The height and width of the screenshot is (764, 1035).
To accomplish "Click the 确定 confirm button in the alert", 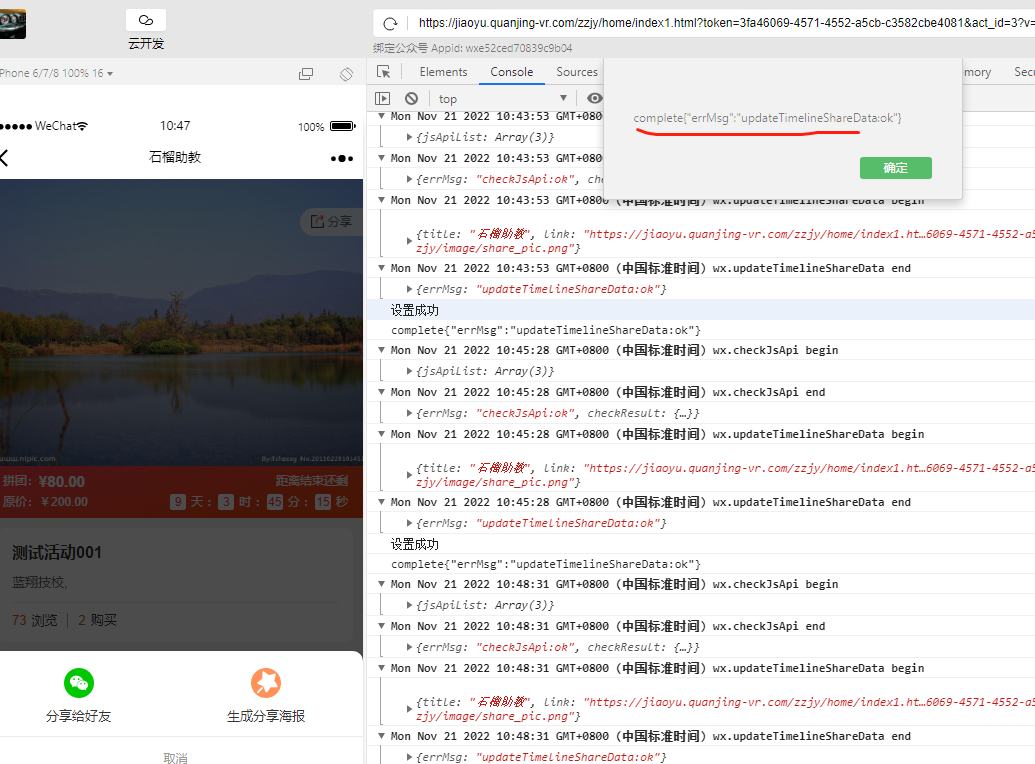I will pyautogui.click(x=896, y=168).
